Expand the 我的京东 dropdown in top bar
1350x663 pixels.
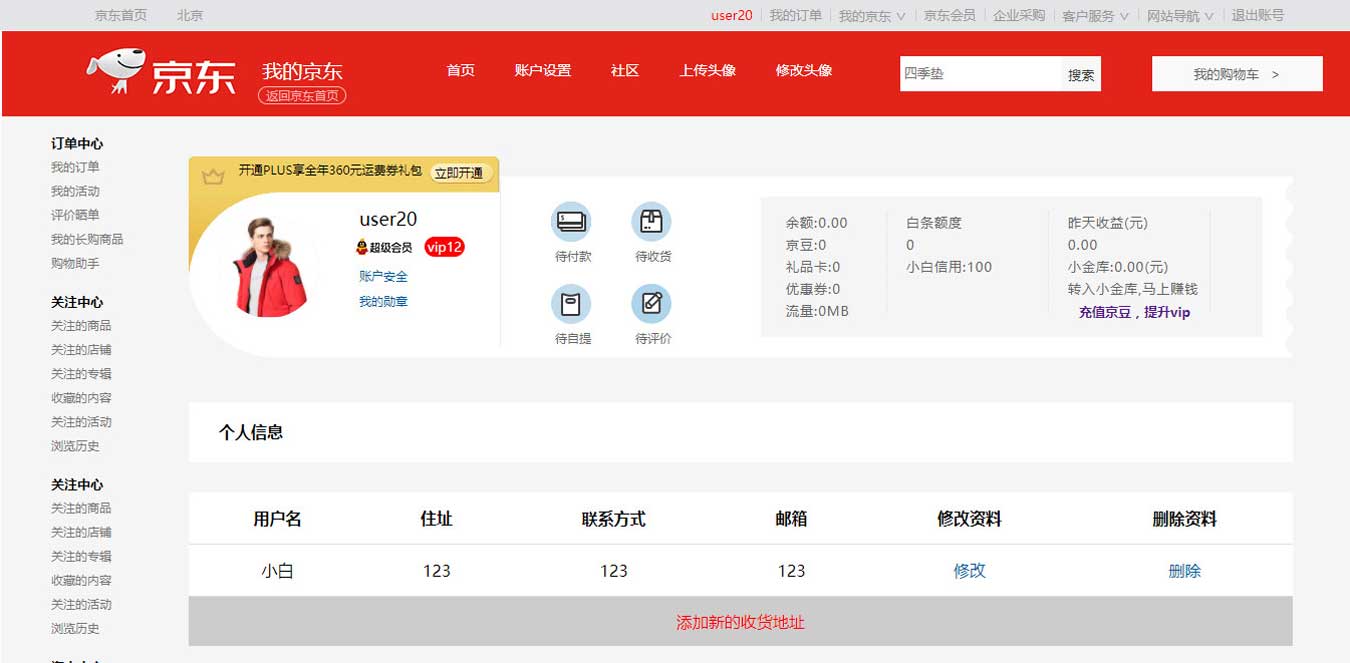tap(872, 16)
